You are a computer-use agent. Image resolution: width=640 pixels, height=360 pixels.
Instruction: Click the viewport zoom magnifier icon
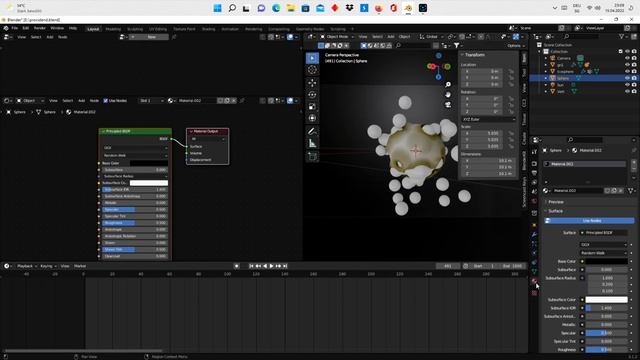tap(448, 84)
